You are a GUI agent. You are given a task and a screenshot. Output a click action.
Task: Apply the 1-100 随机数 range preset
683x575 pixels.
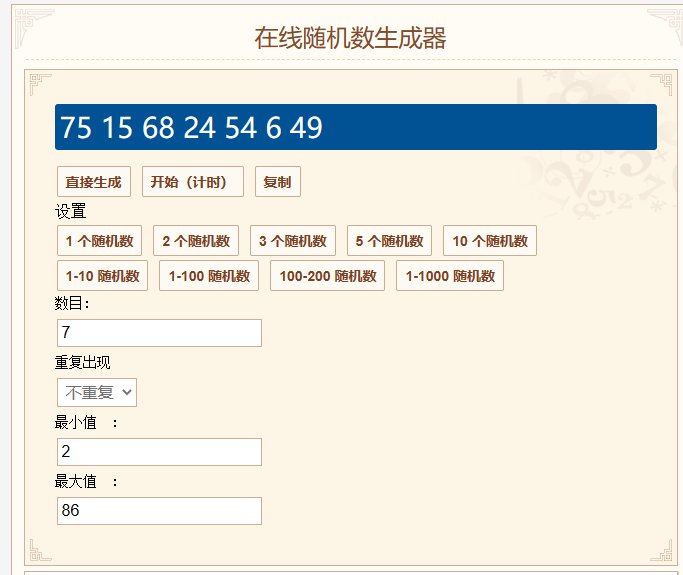(x=209, y=276)
